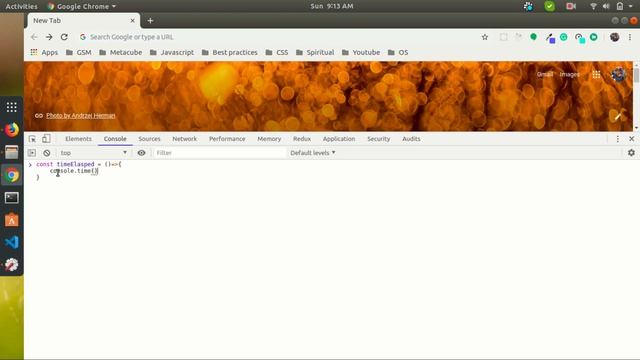640x360 pixels.
Task: Close the DevTools panel
Action: point(631,139)
